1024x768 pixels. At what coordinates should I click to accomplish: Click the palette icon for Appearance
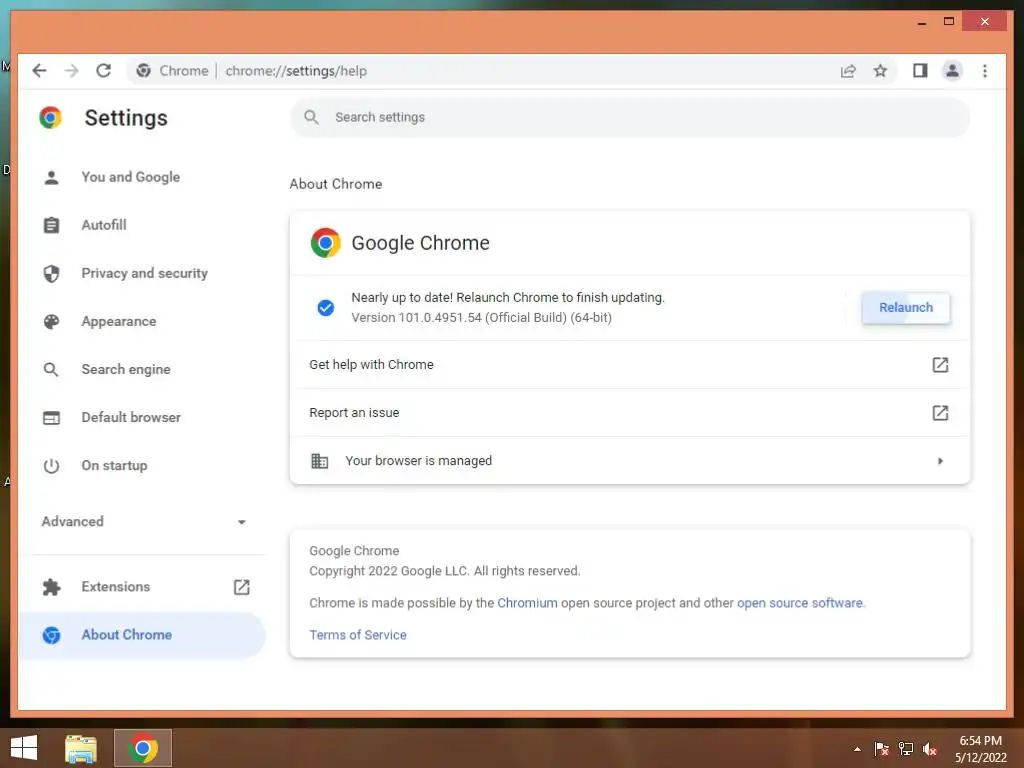click(x=51, y=321)
